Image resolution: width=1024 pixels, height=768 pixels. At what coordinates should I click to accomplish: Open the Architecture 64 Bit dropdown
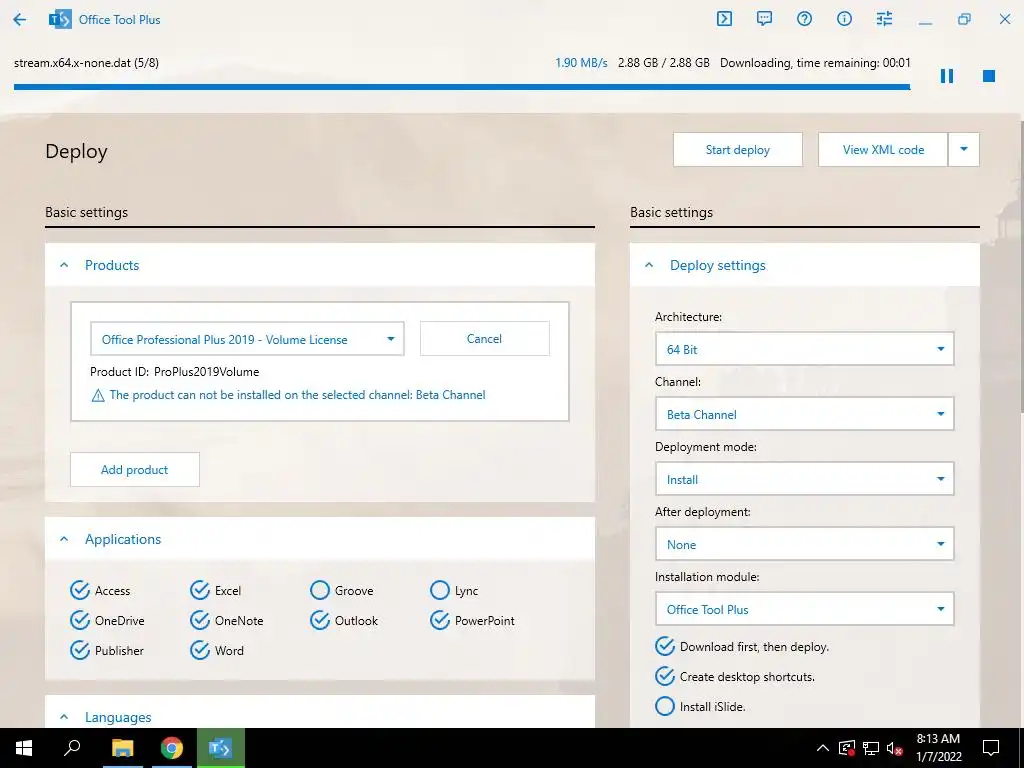[x=805, y=349]
